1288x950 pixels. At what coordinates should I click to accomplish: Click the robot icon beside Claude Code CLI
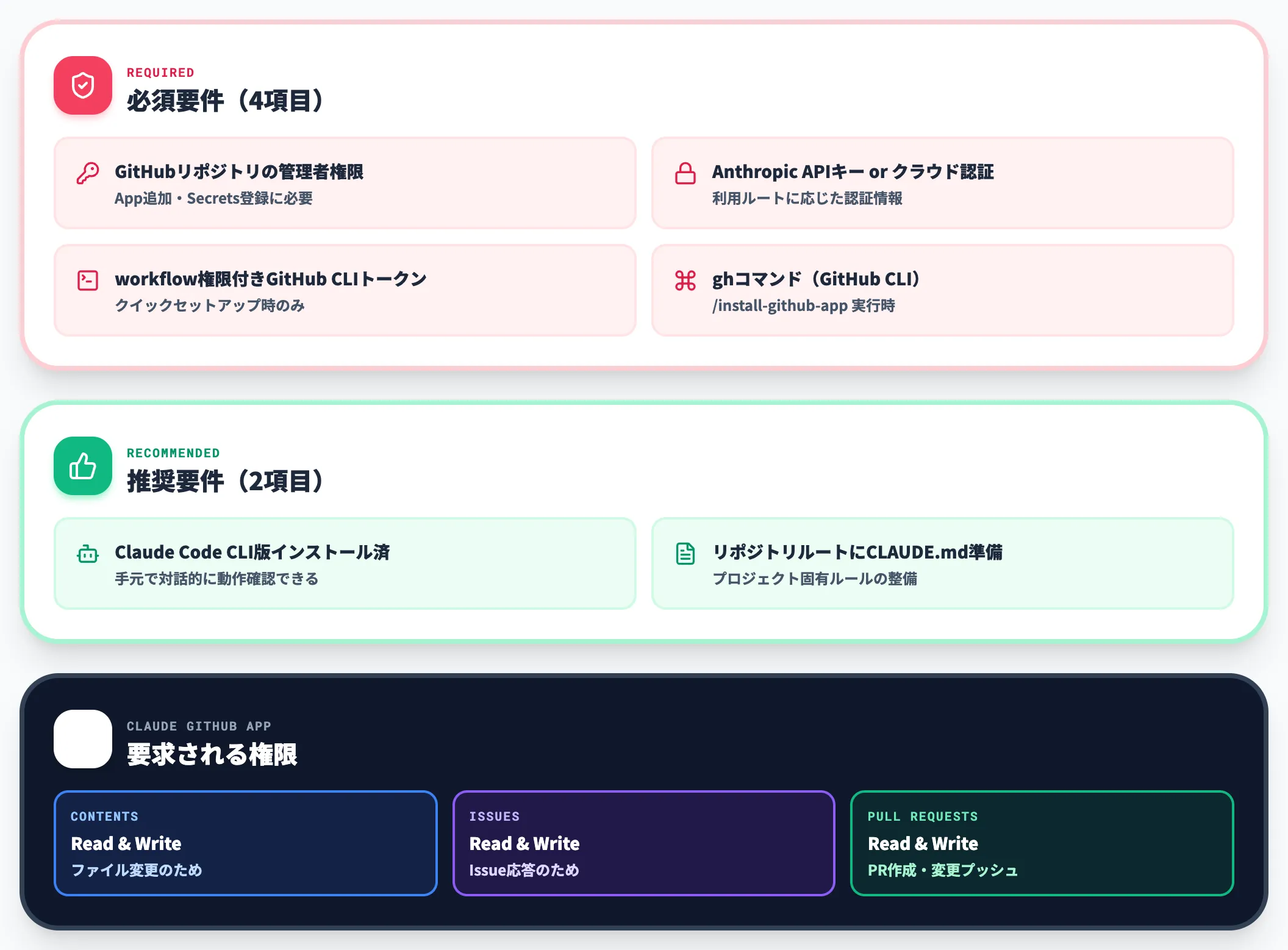[x=88, y=554]
